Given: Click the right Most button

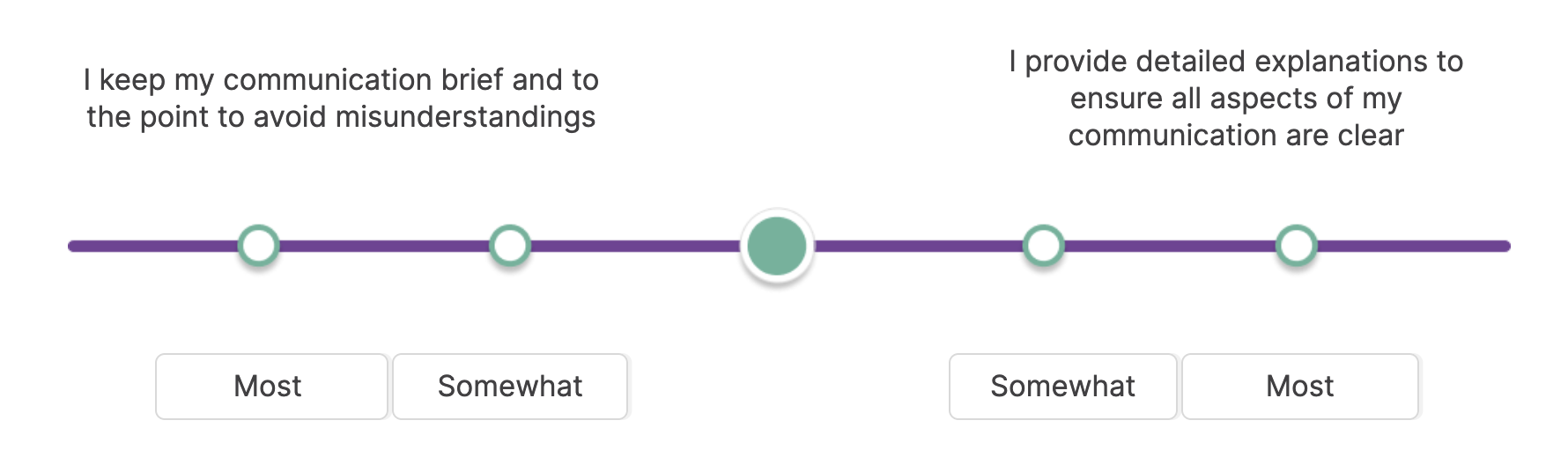Looking at the screenshot, I should click(x=1300, y=387).
